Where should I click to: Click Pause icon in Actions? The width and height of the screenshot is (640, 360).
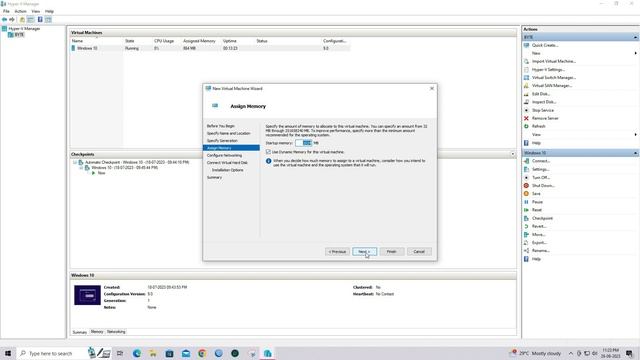tap(527, 202)
